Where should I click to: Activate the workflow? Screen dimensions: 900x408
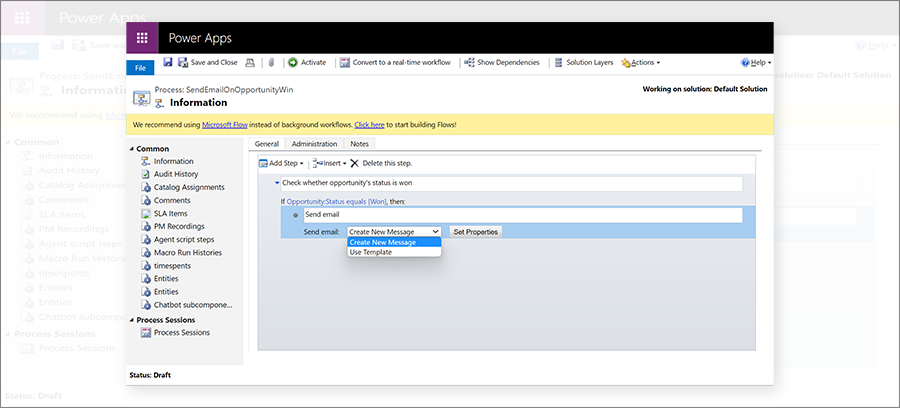[307, 63]
